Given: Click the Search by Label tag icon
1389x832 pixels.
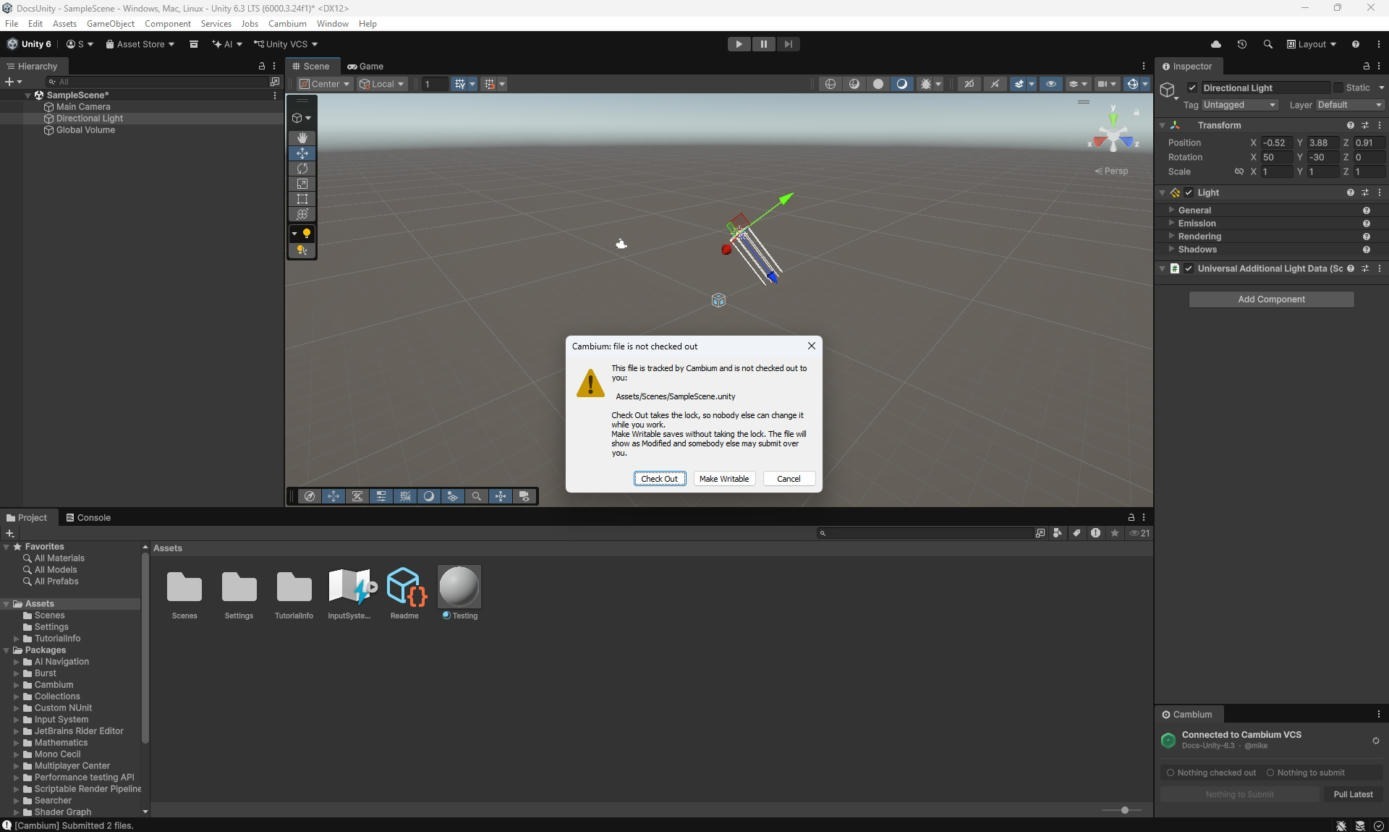Looking at the screenshot, I should point(1076,533).
